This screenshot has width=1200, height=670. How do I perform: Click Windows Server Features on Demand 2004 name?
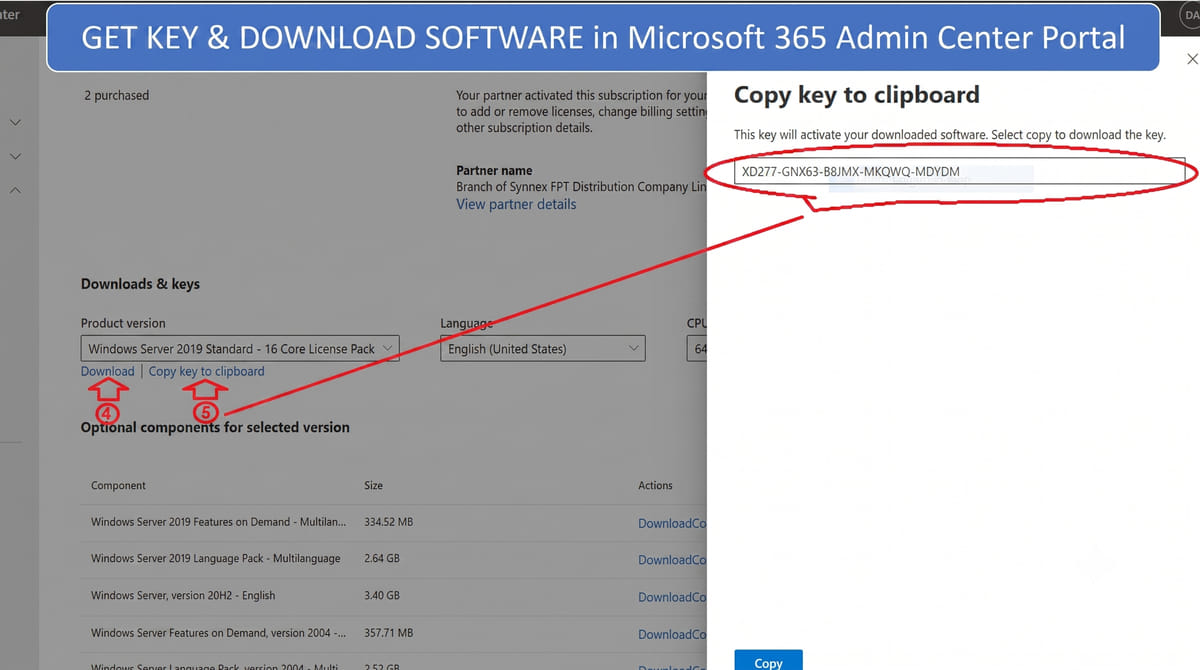(219, 632)
